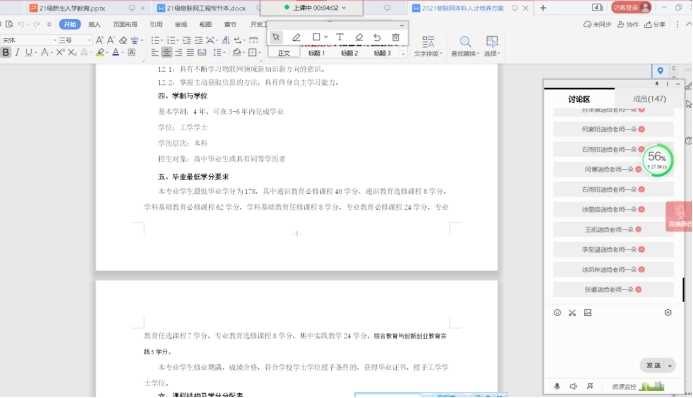
Task: Click the visitor login button
Action: (631, 8)
